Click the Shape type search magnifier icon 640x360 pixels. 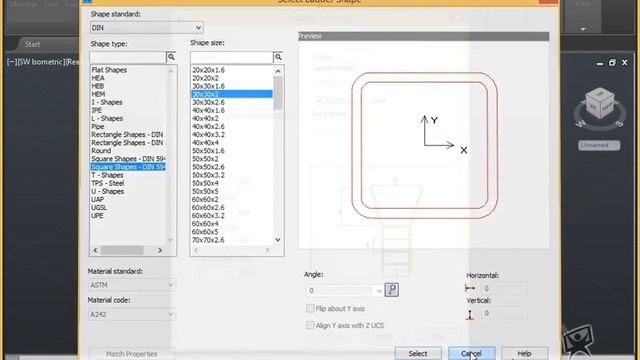[x=171, y=57]
